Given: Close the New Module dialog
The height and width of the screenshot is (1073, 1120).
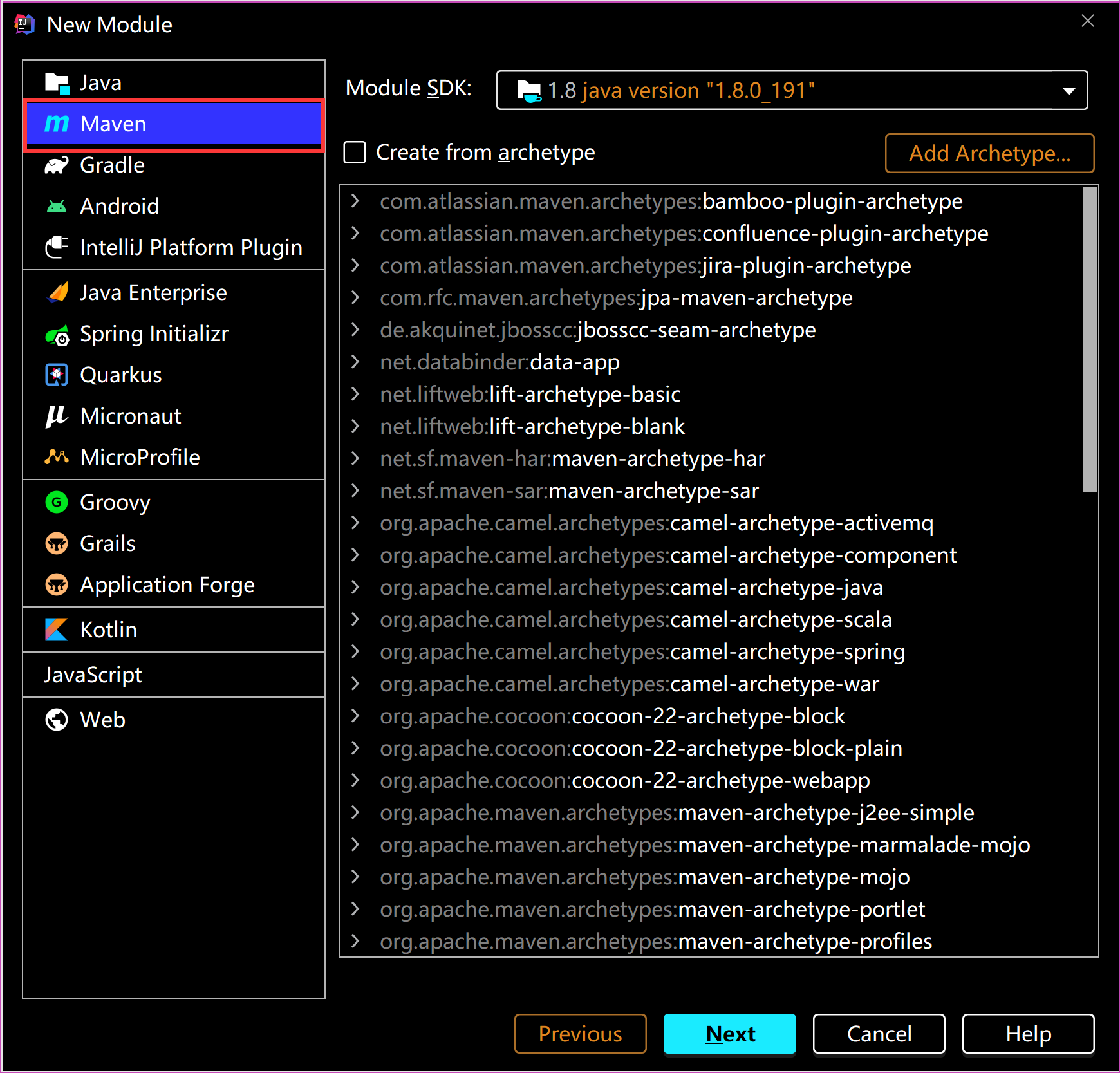Looking at the screenshot, I should click(x=1088, y=21).
